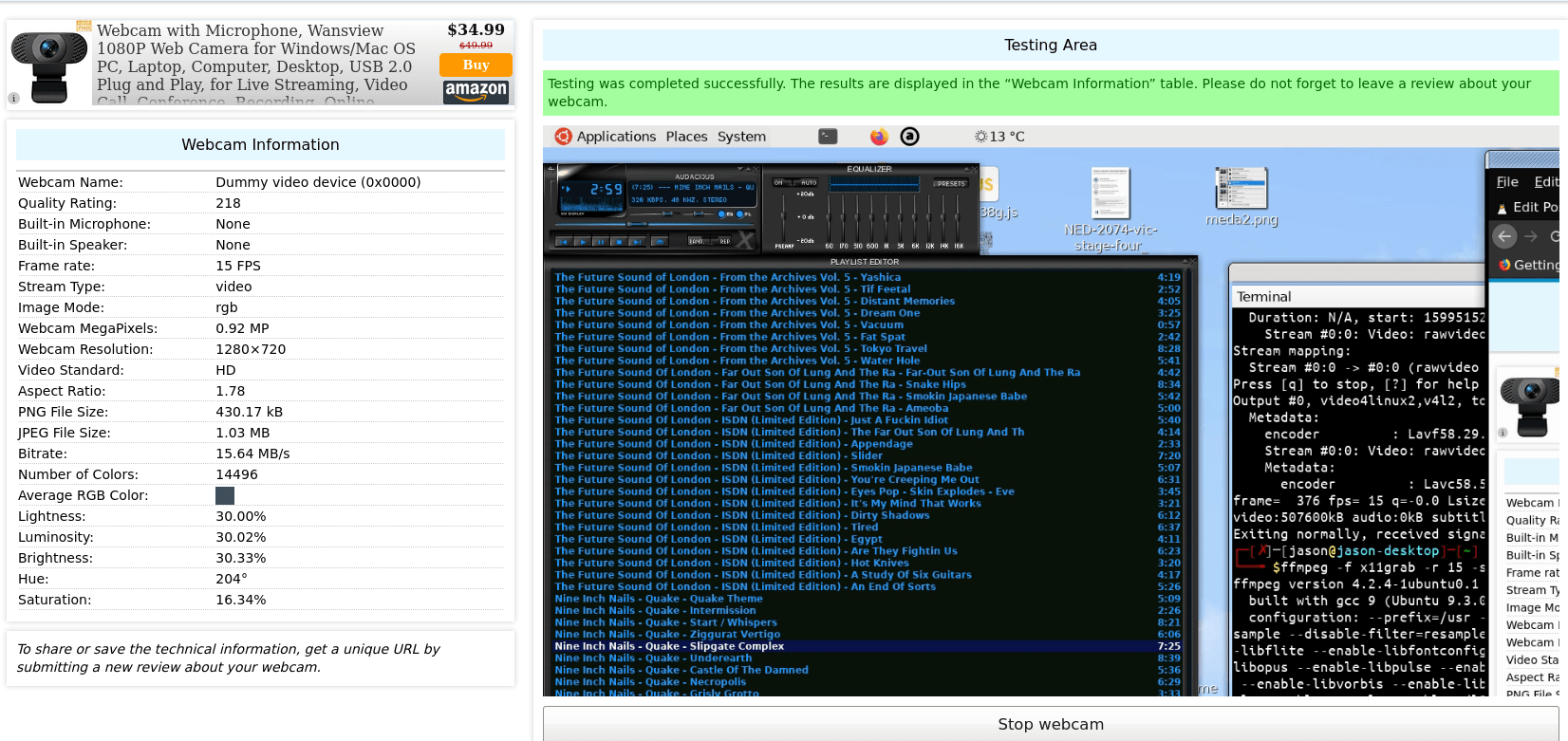Click the Audacious main window menu button
Image resolution: width=1568 pixels, height=741 pixels.
point(553,170)
